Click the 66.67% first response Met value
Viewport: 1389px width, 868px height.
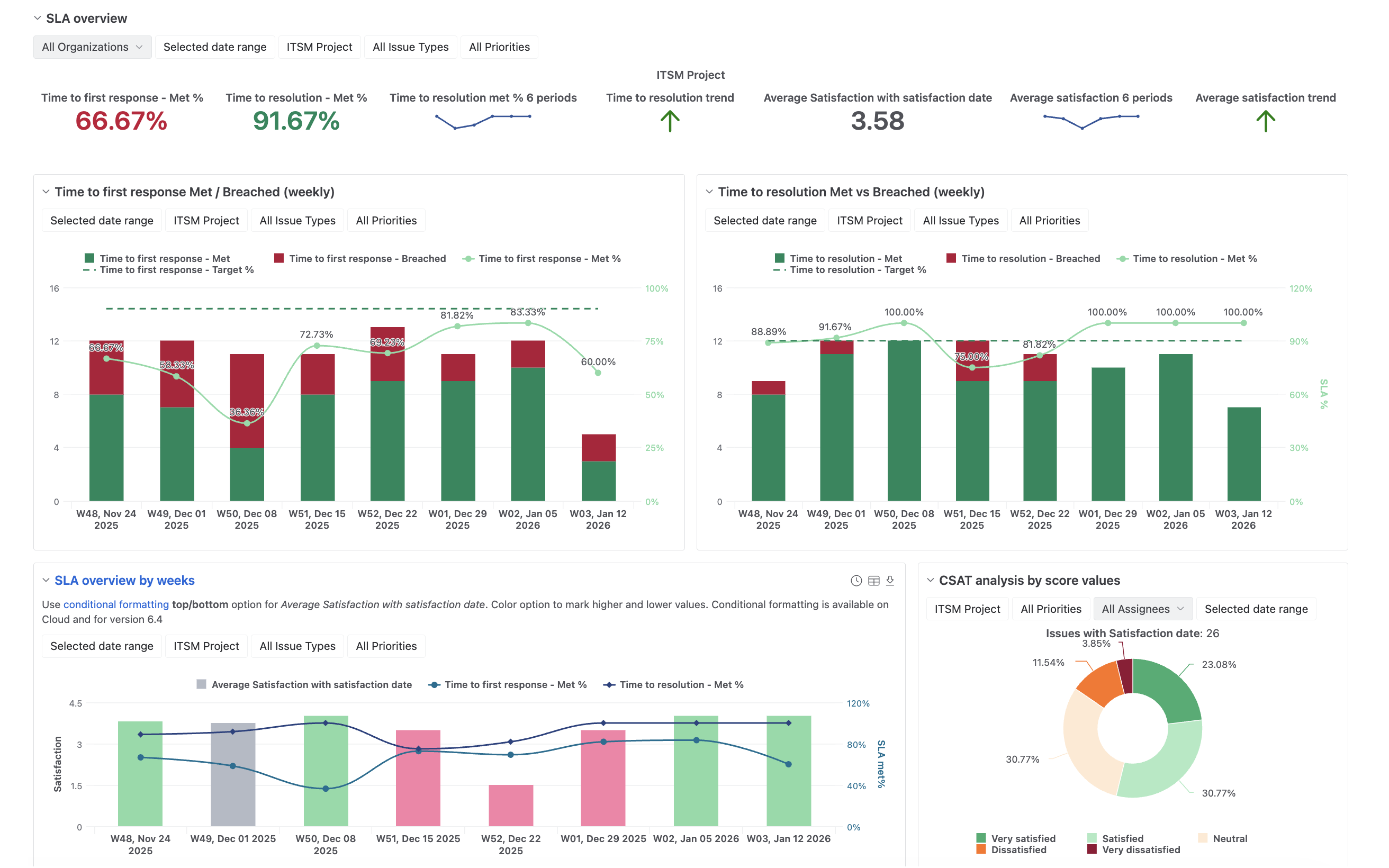coord(121,121)
